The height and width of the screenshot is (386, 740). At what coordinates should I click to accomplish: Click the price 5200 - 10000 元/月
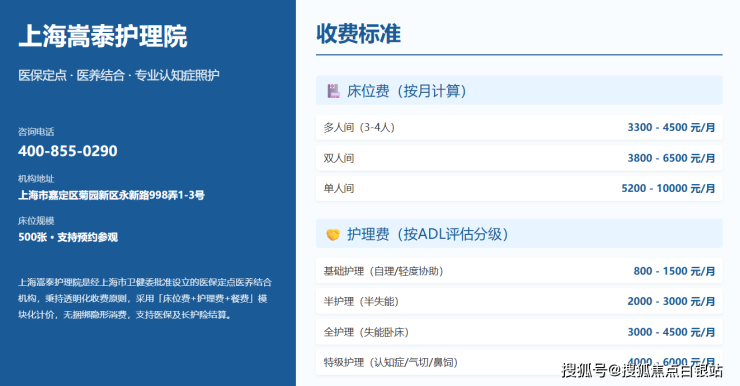click(668, 188)
